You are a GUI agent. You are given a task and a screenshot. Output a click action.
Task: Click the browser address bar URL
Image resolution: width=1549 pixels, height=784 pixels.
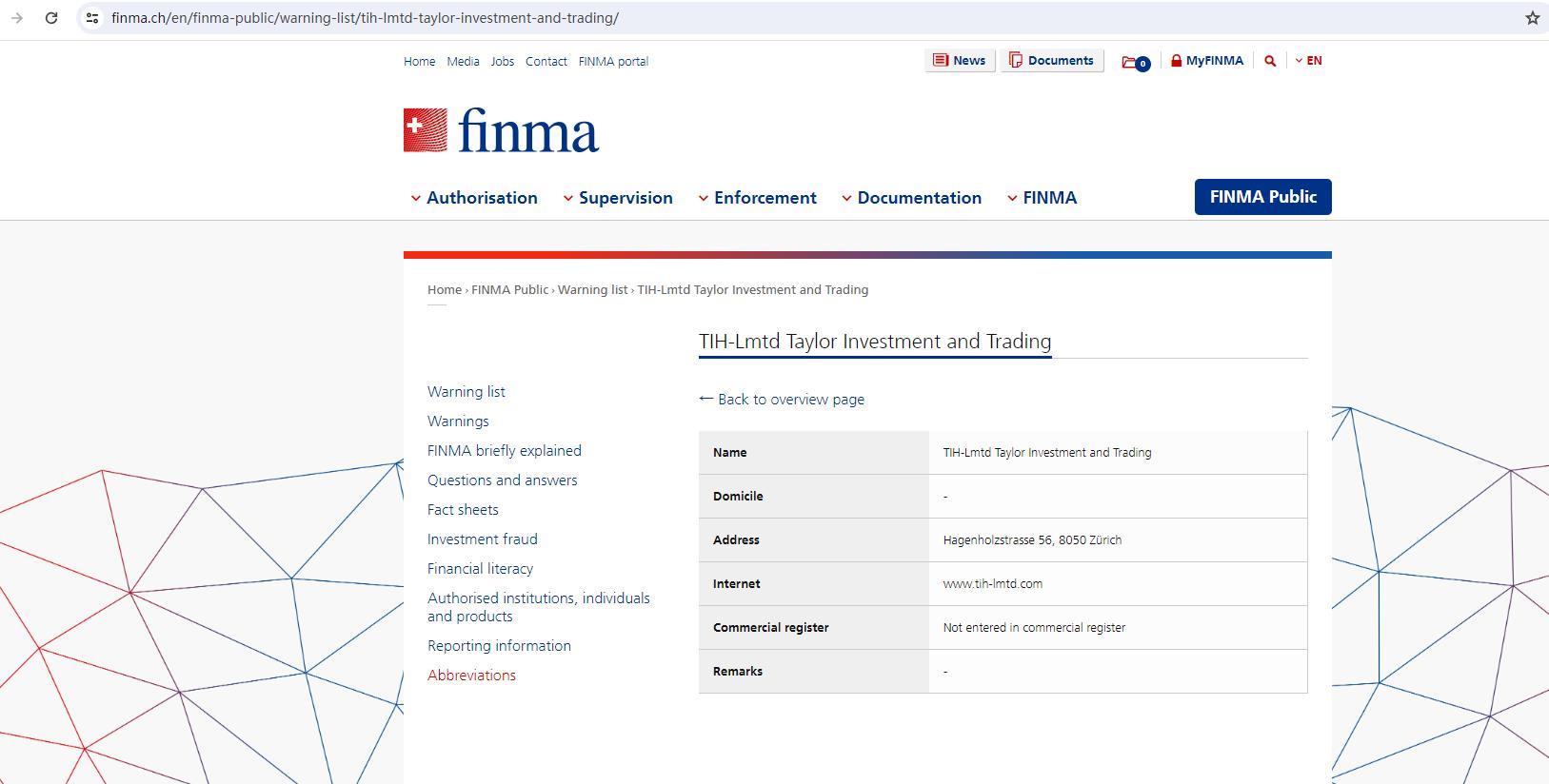coord(365,18)
